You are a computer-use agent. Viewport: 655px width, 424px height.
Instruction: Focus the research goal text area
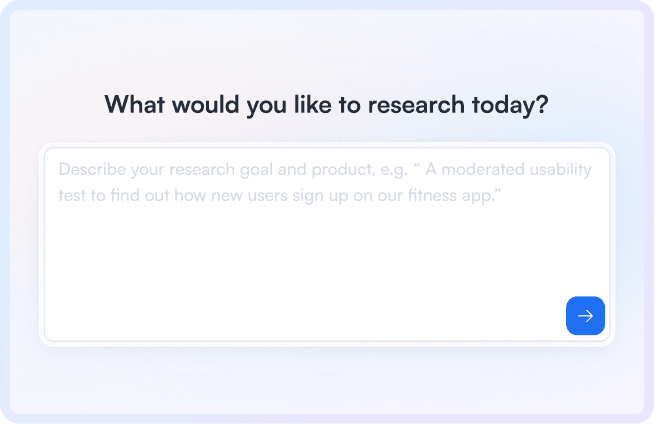pos(327,244)
